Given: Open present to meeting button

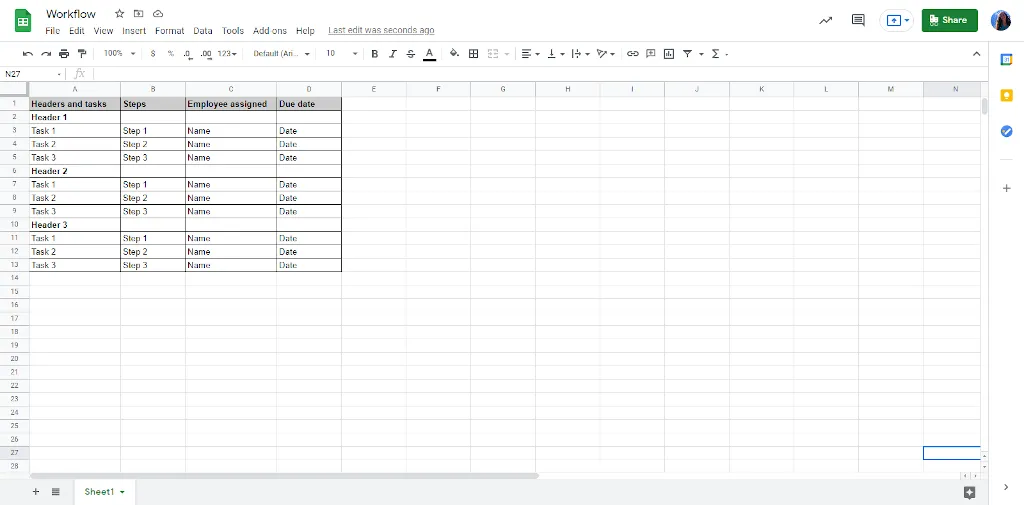Looking at the screenshot, I should pyautogui.click(x=897, y=20).
